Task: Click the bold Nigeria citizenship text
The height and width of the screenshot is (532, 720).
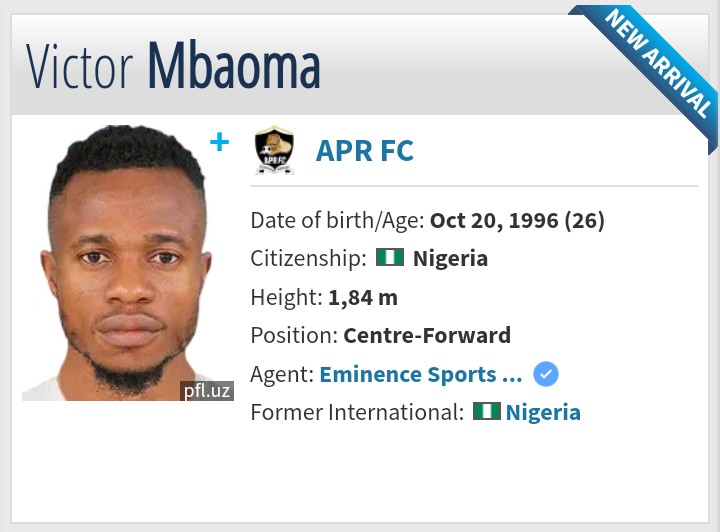Action: pyautogui.click(x=450, y=258)
